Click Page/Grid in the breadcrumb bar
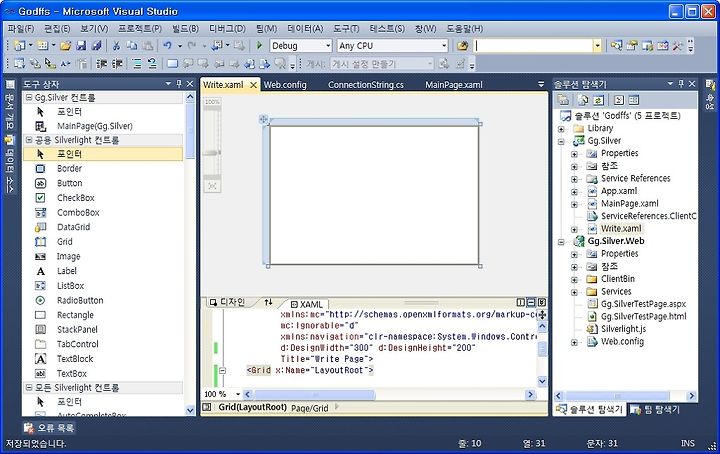Viewport: 720px width, 454px height. pyautogui.click(x=310, y=408)
